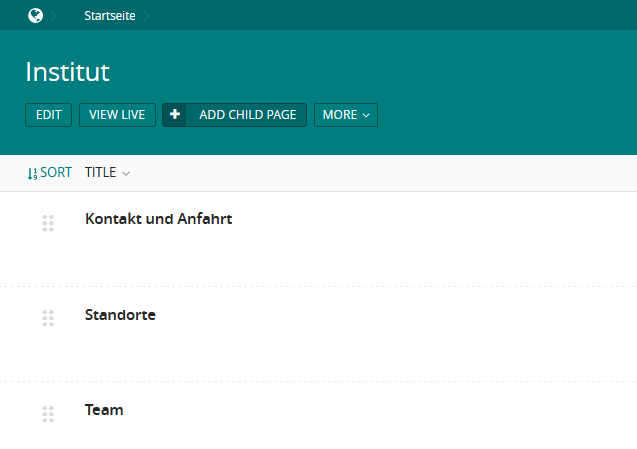Click the chevron after Startseite breadcrumb
Image resolution: width=637 pixels, height=449 pixels.
(147, 16)
